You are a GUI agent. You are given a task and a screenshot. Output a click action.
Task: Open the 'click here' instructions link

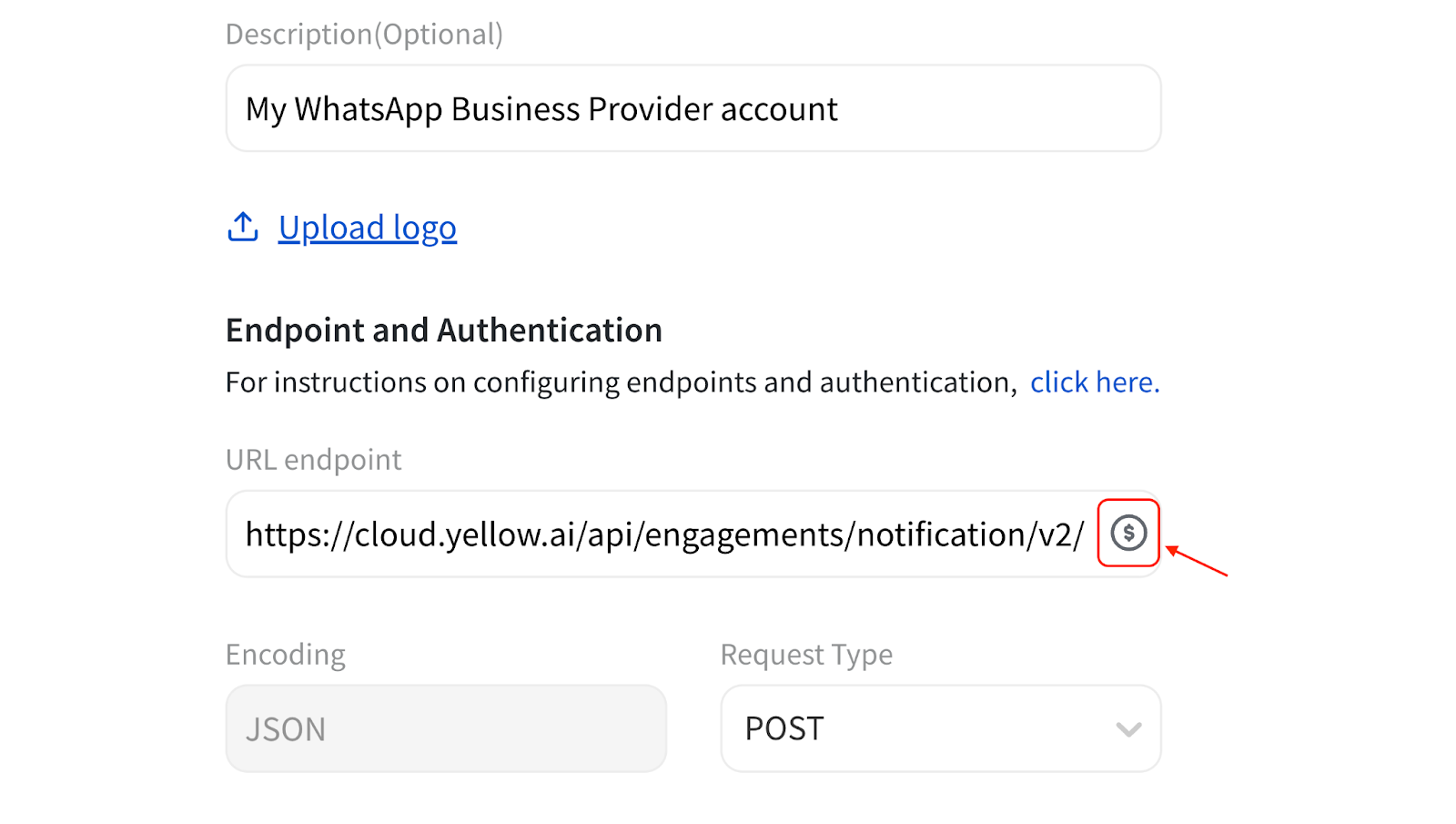1094,382
